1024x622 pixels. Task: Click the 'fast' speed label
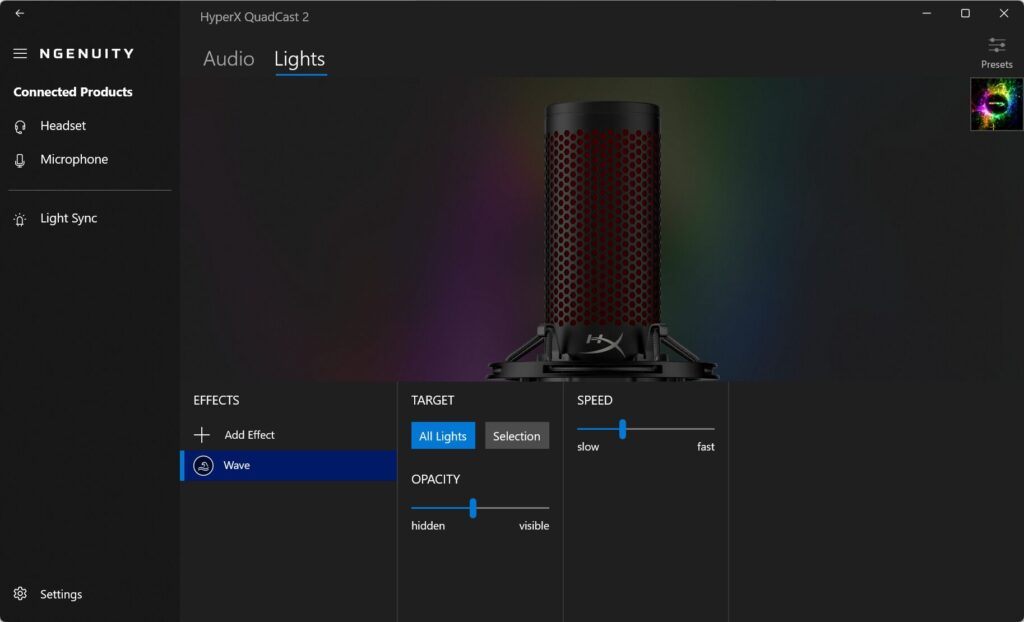click(x=706, y=447)
